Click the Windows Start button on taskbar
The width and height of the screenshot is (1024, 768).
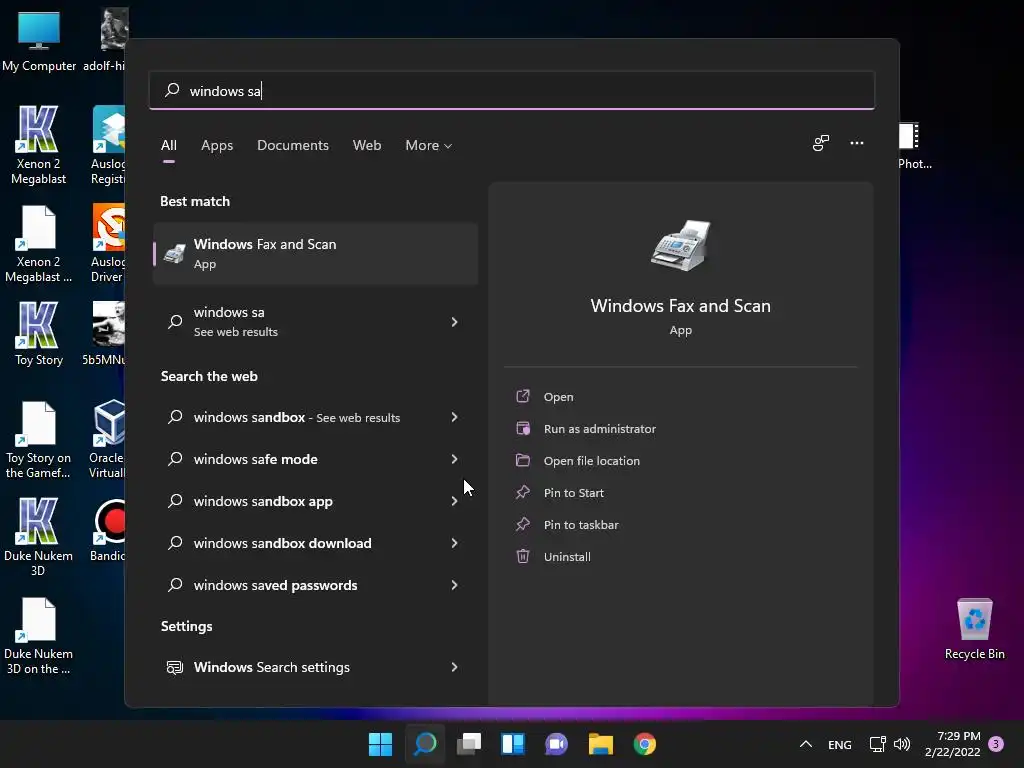pyautogui.click(x=380, y=744)
